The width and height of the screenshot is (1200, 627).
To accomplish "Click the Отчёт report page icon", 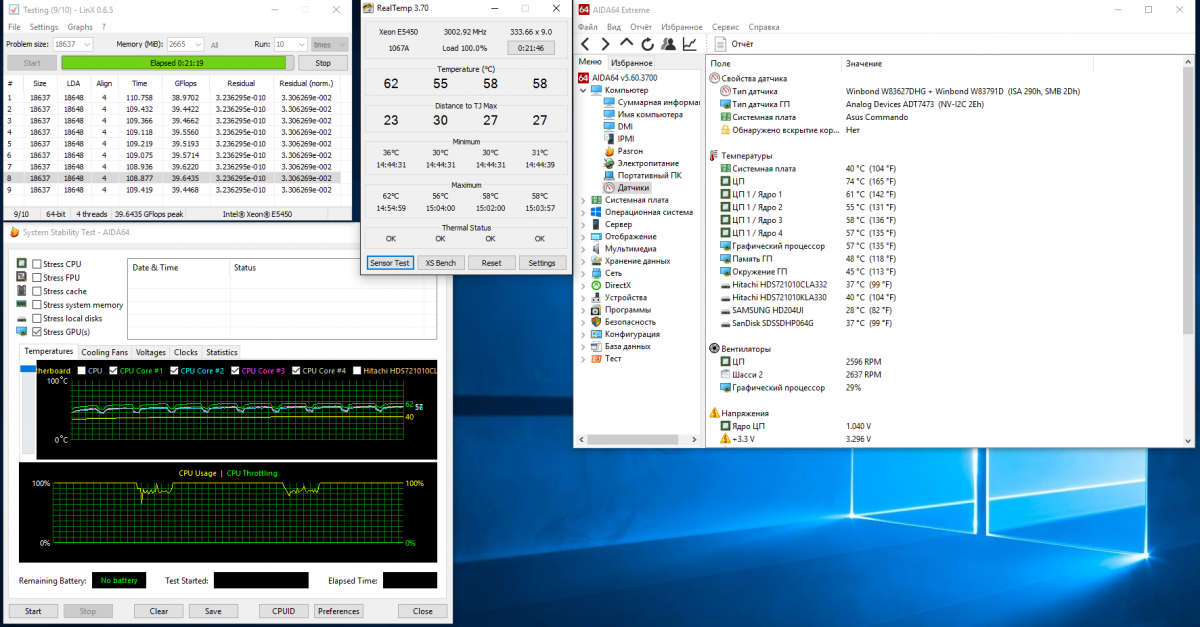I will (720, 44).
